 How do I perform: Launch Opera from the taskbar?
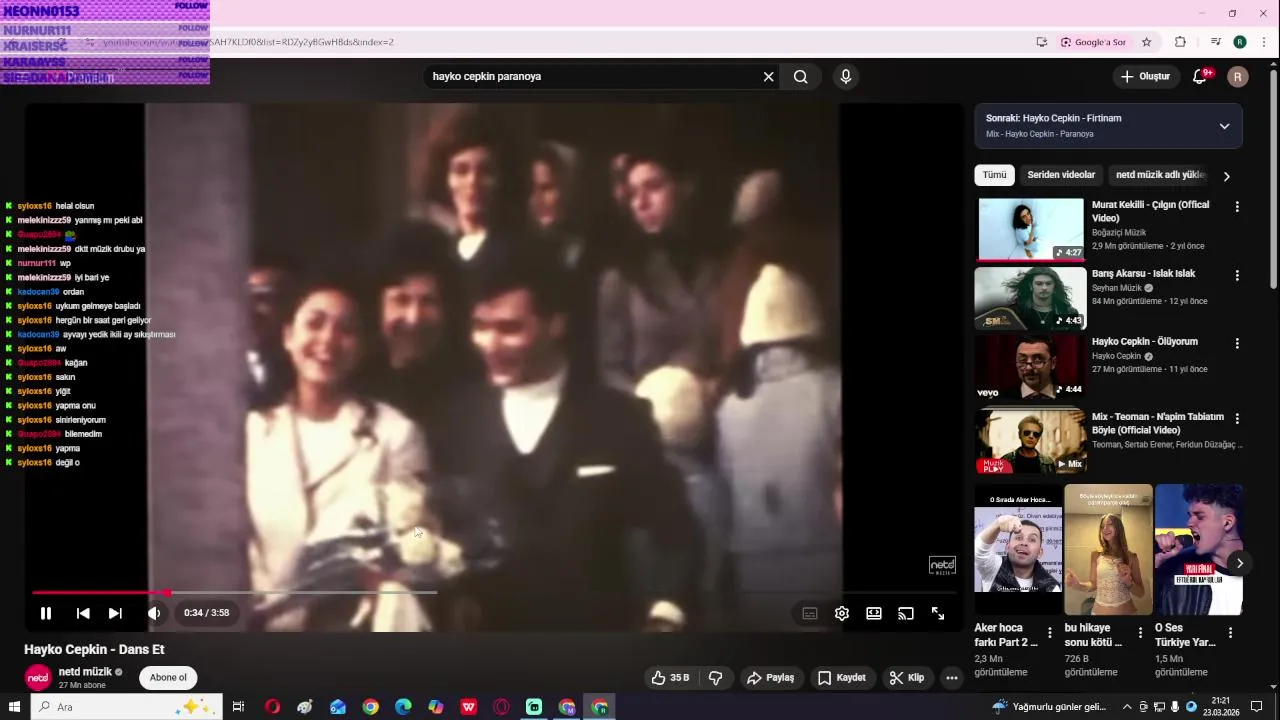click(x=272, y=707)
